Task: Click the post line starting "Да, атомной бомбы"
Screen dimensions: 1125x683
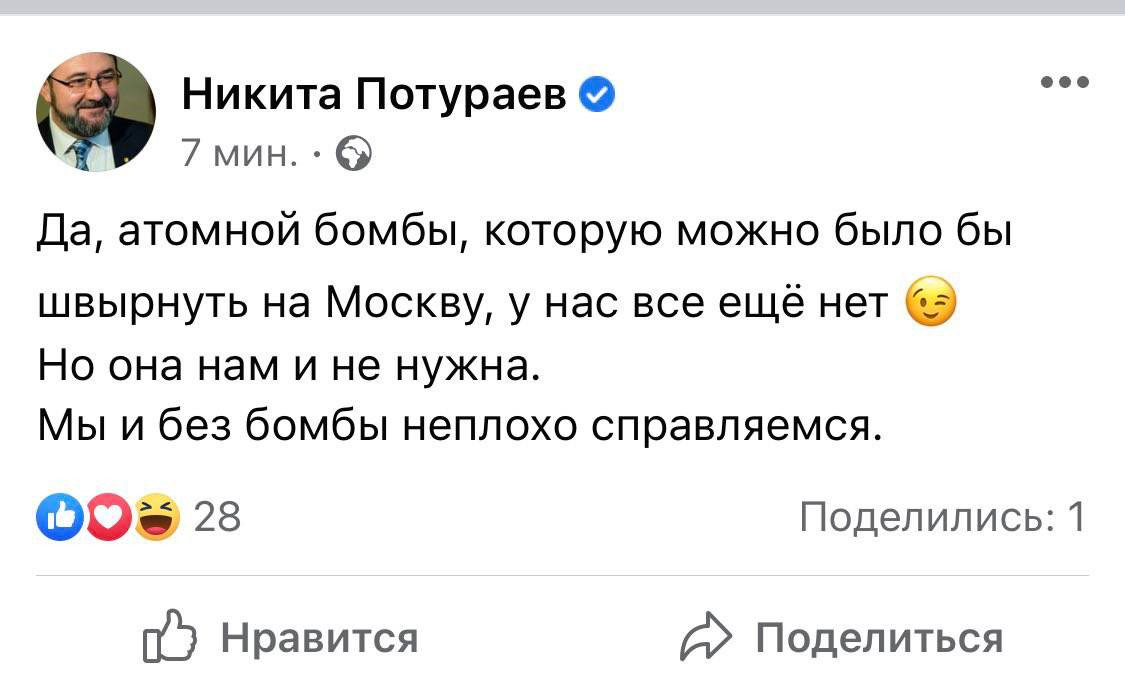Action: 525,234
